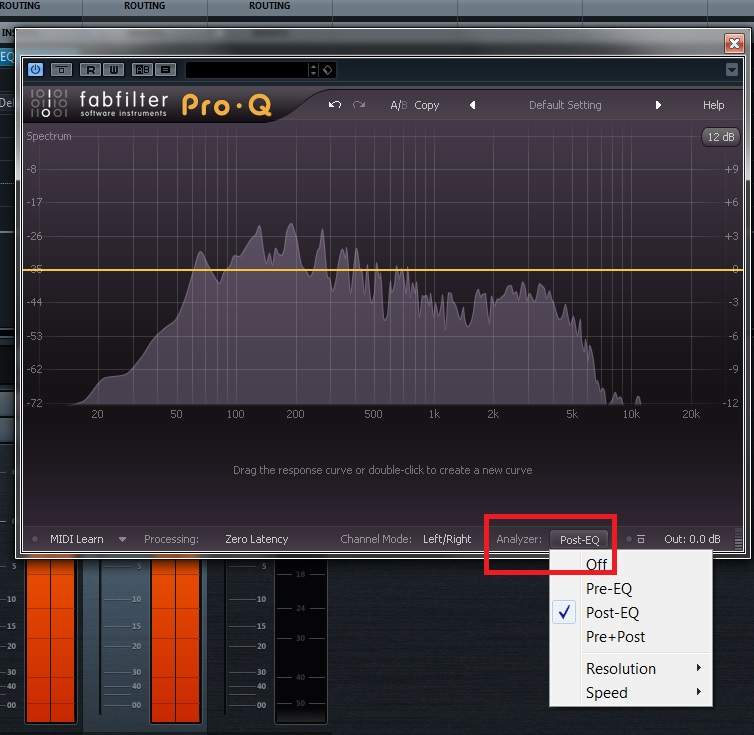Click the MIDI Learn indicator dot
Viewport: 754px width, 735px height.
click(x=35, y=539)
